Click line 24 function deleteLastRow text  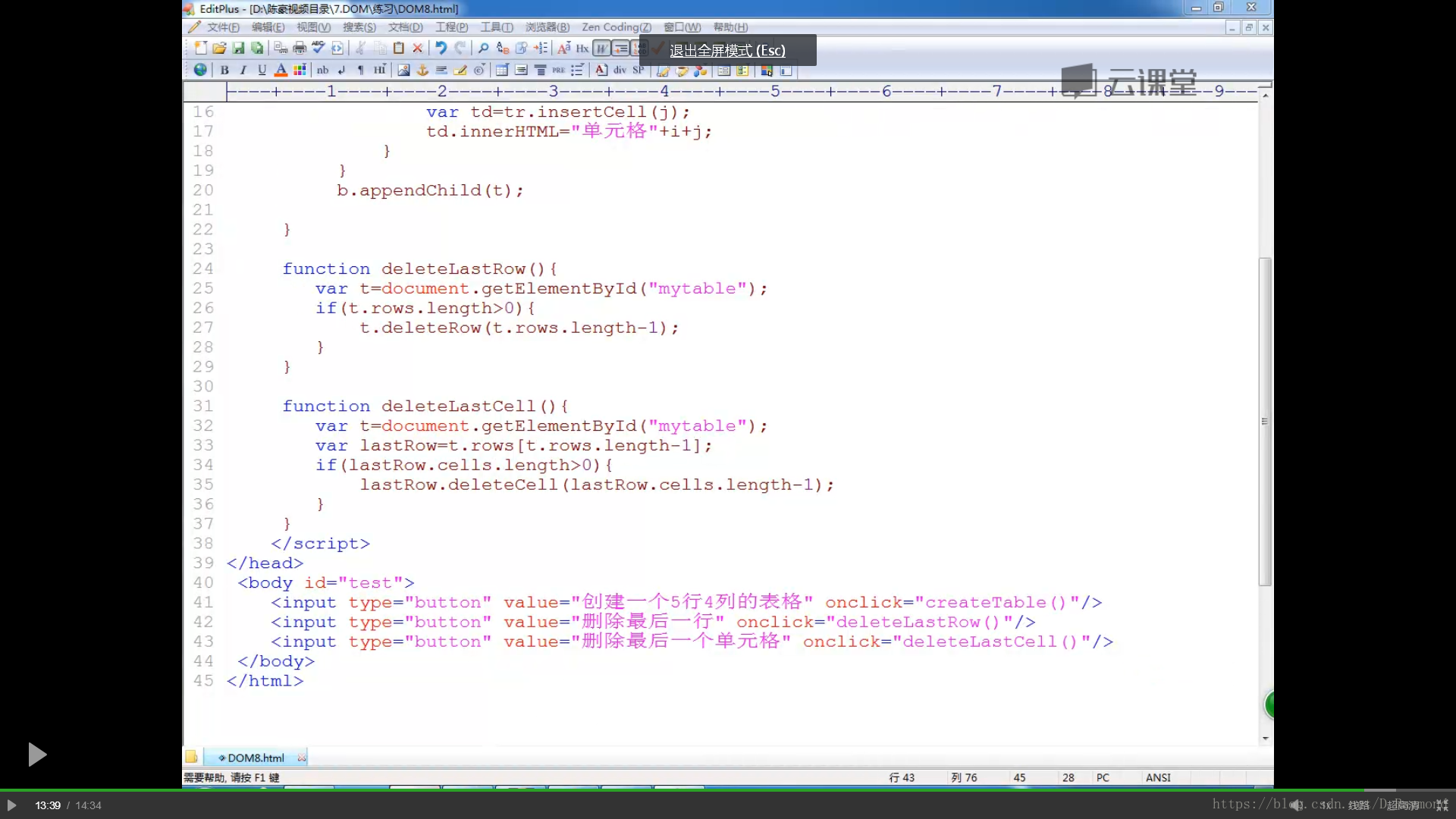[420, 269]
